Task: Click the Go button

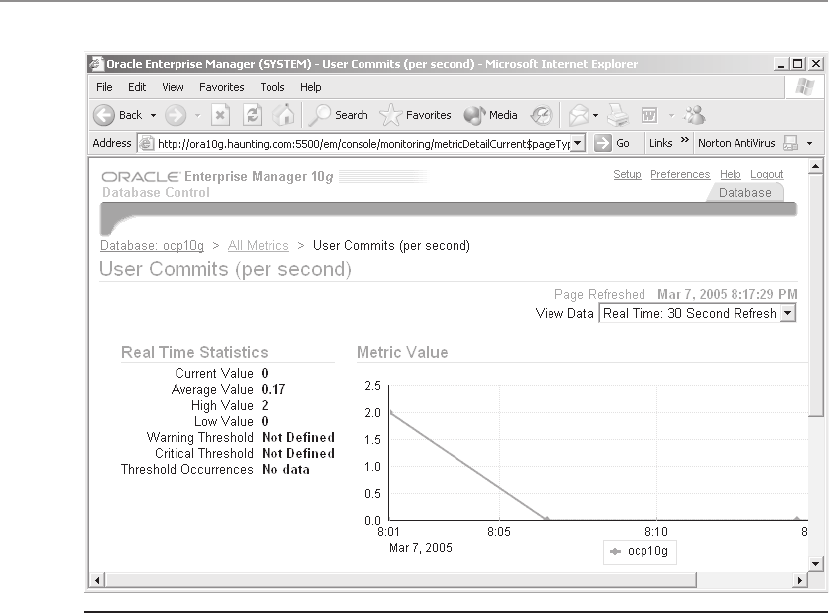Action: pos(612,143)
